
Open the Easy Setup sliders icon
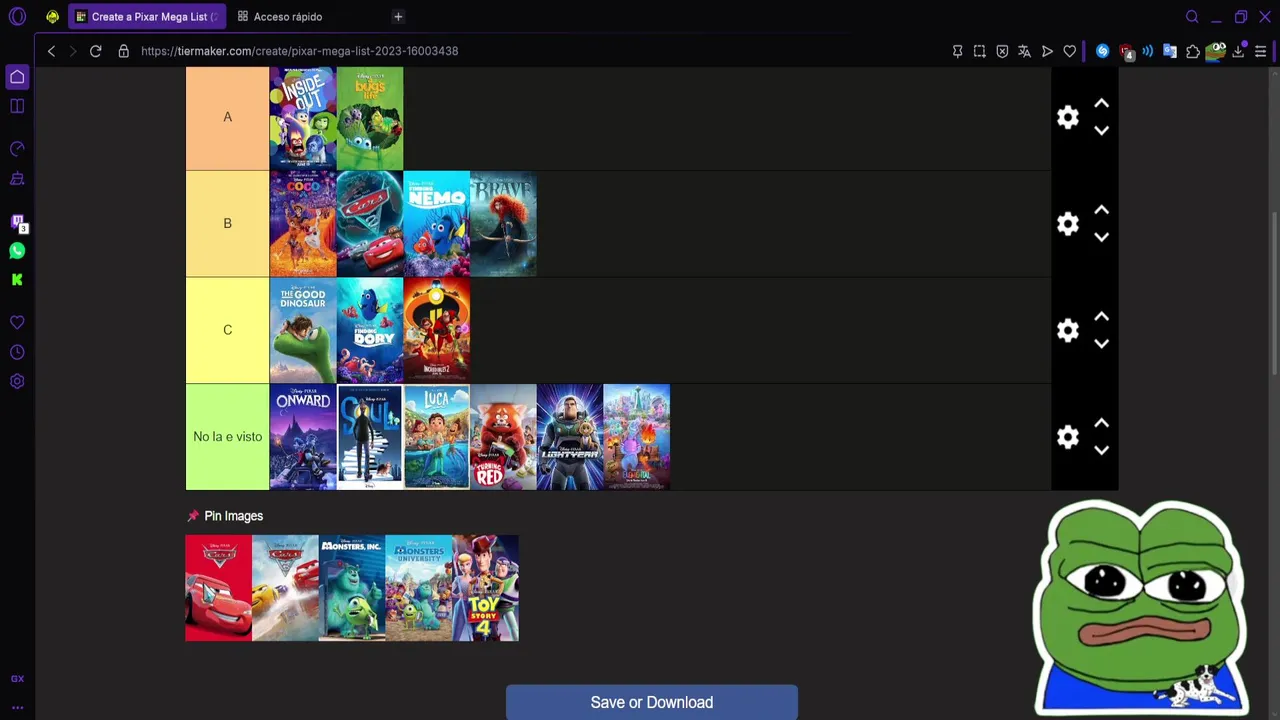1260,51
